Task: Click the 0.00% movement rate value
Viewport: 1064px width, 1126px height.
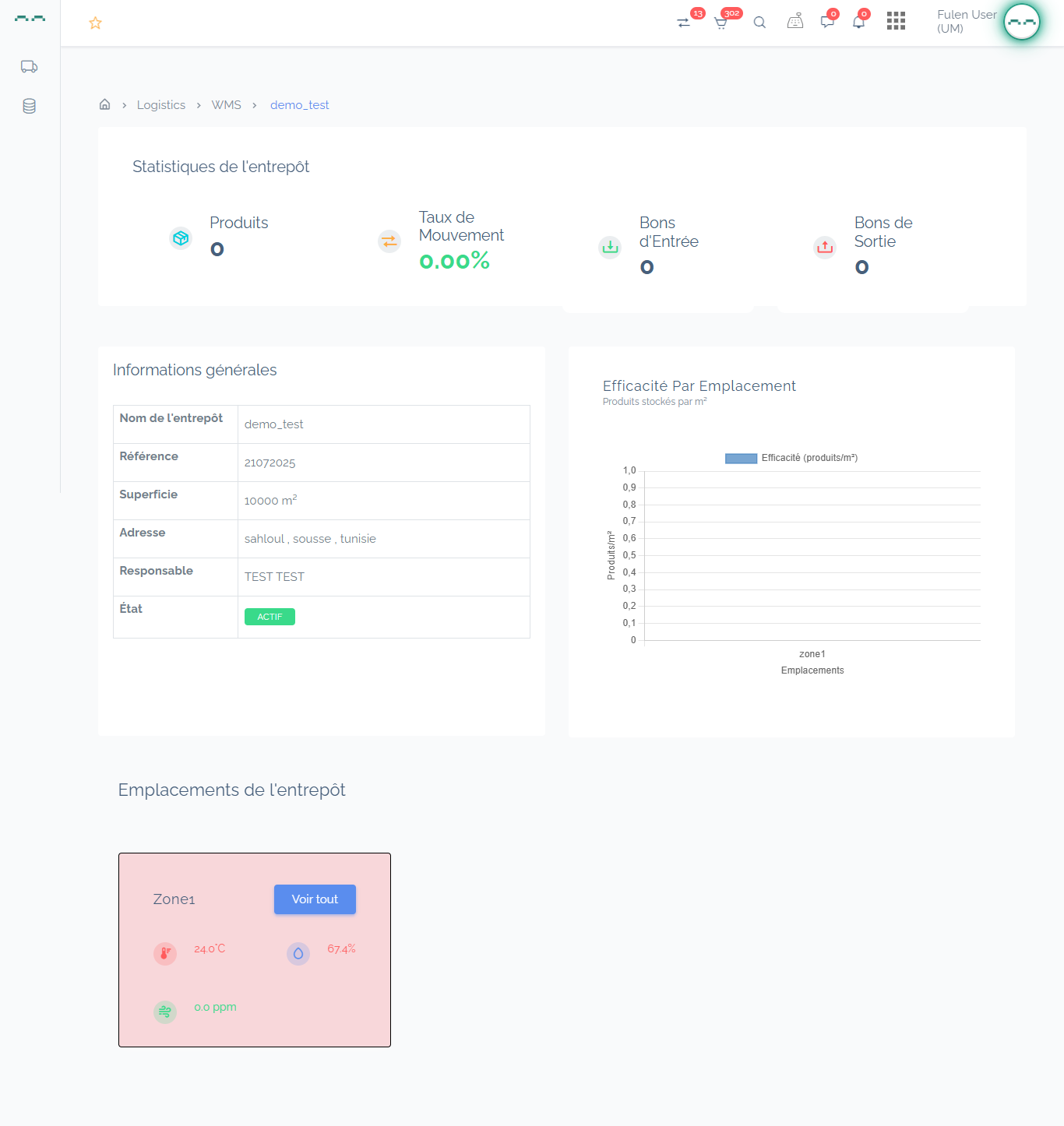Action: (455, 261)
